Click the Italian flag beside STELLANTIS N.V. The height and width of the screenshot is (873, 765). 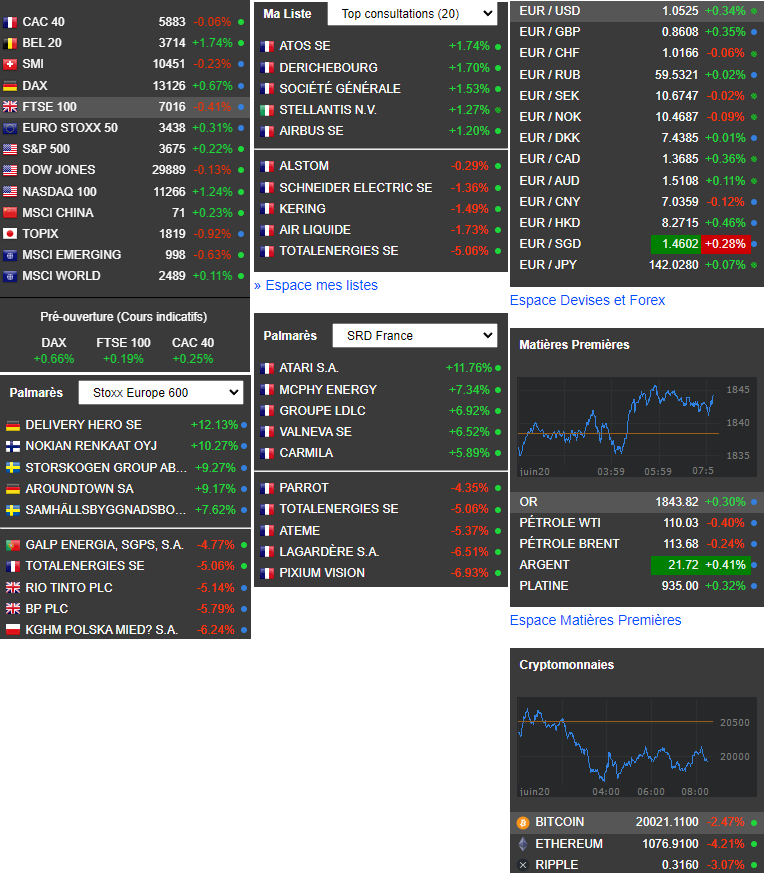(267, 110)
